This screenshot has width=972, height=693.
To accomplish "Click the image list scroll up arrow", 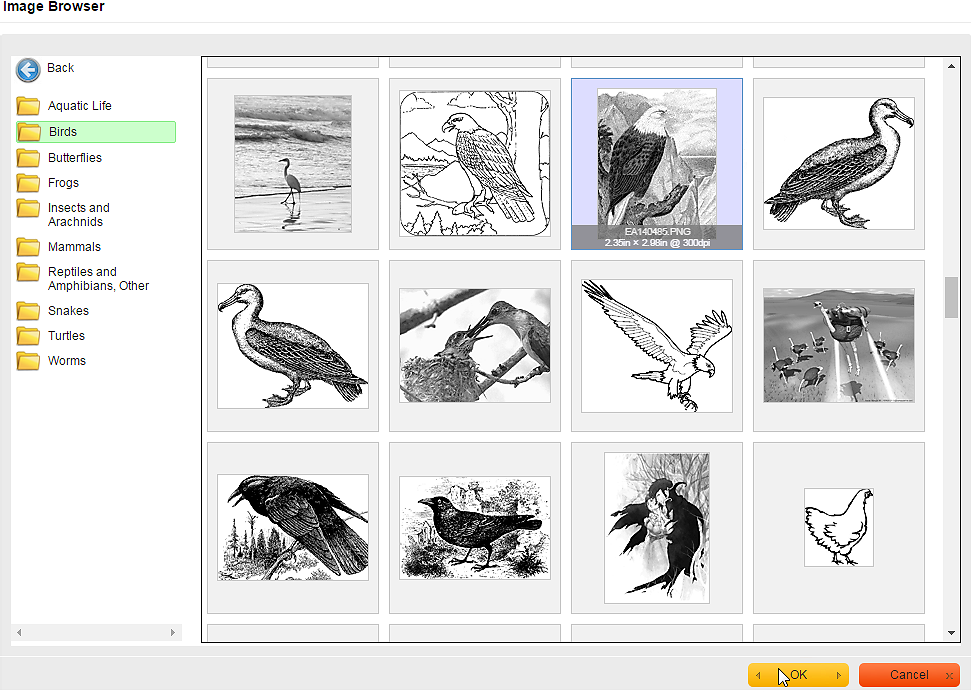I will [x=951, y=66].
